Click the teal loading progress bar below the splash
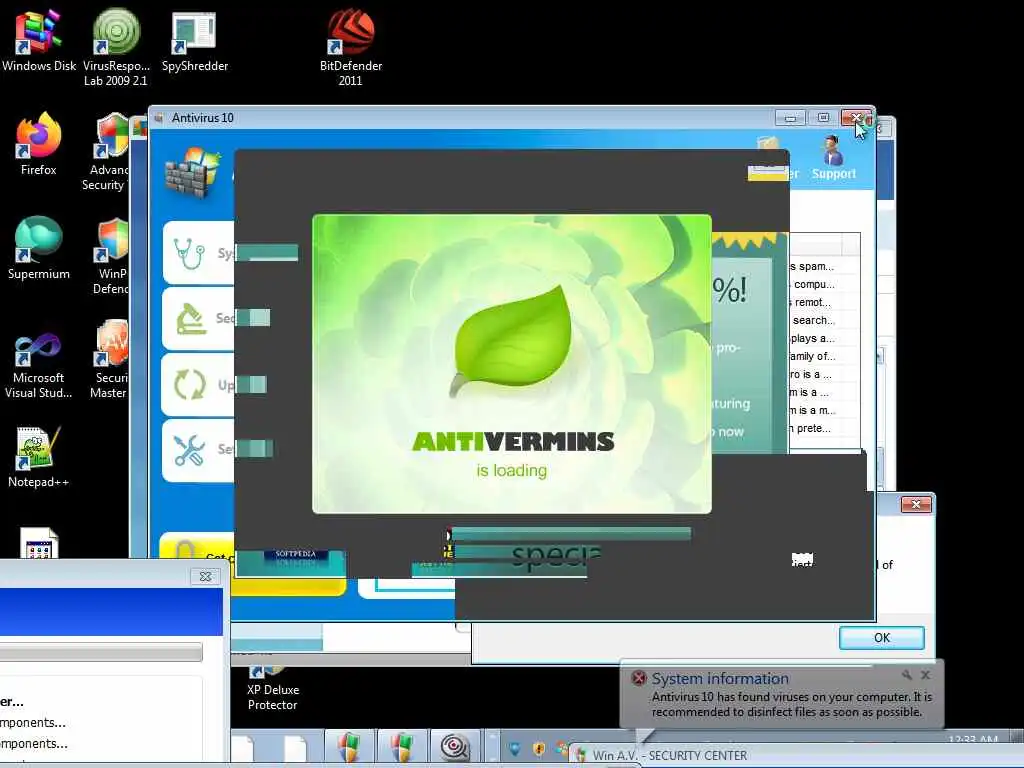Screen dimensions: 1024x768 point(571,534)
